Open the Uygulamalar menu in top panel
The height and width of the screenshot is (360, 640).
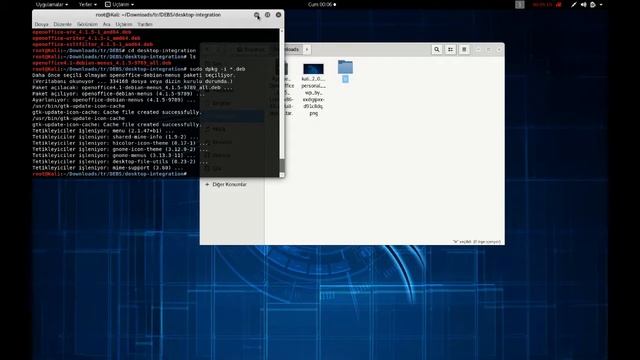52,4
